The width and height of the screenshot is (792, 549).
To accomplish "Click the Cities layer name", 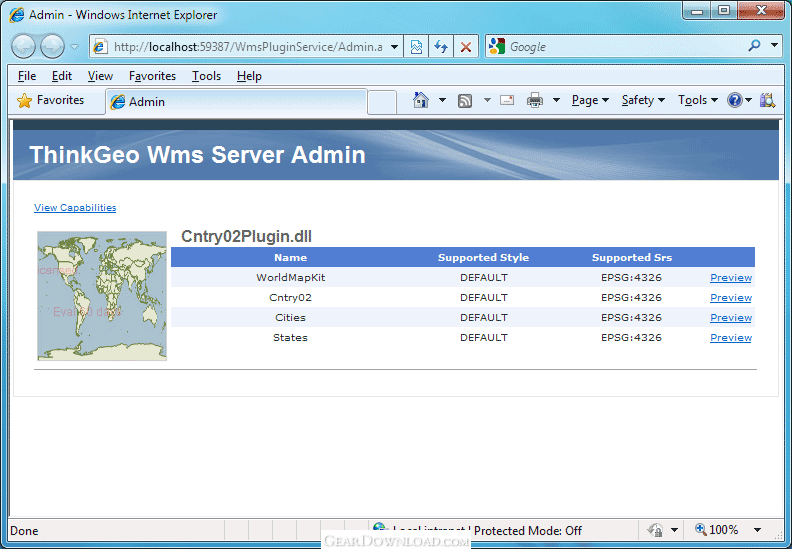I will pyautogui.click(x=290, y=318).
